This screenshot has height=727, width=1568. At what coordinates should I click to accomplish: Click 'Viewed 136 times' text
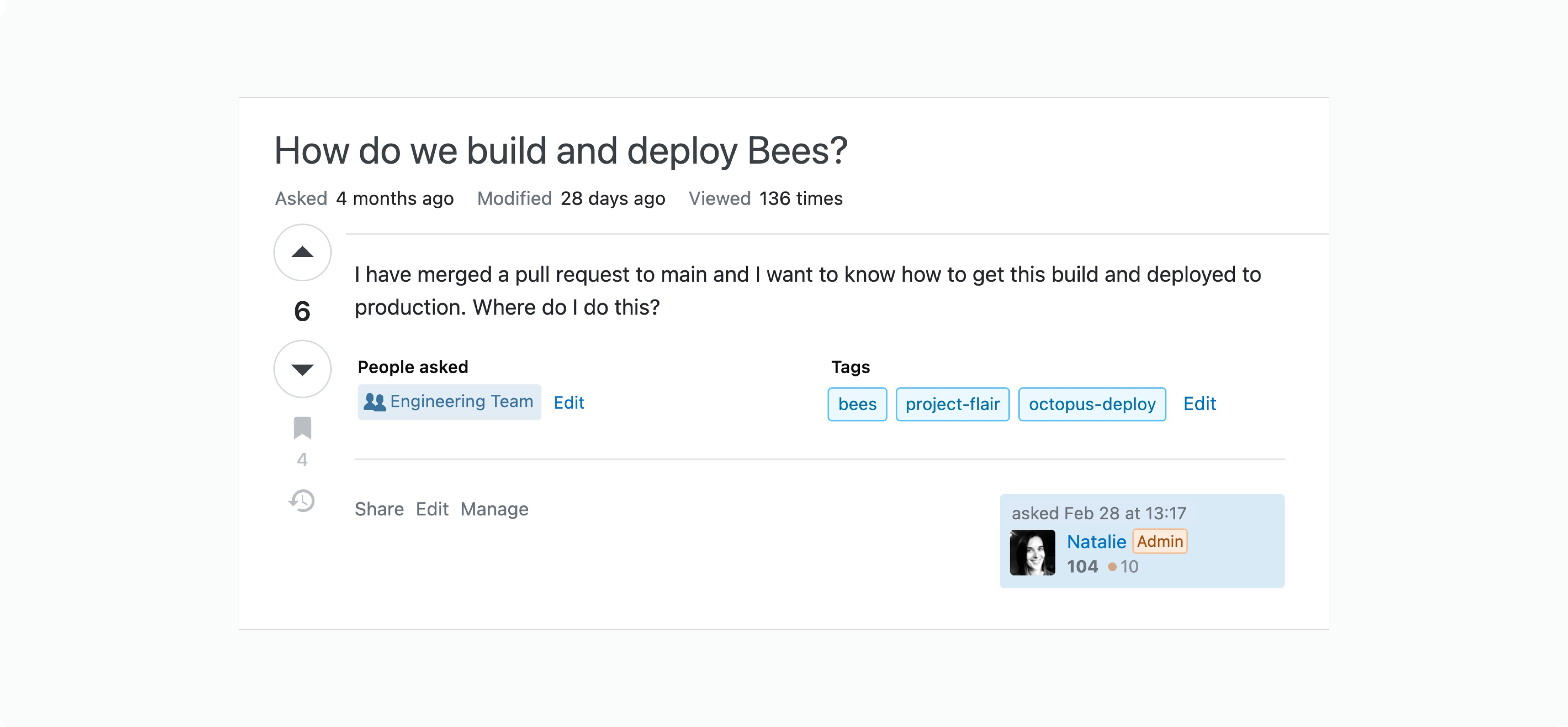tap(765, 199)
